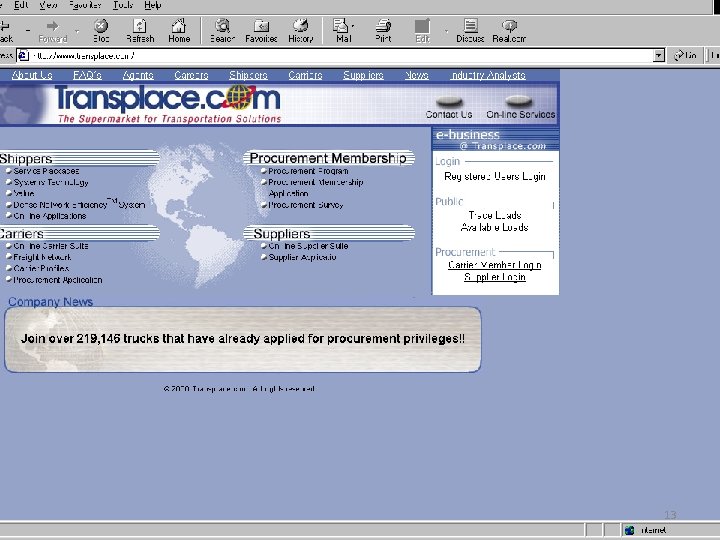
Task: Open On-line Applications under Shippers
Action: 50,216
